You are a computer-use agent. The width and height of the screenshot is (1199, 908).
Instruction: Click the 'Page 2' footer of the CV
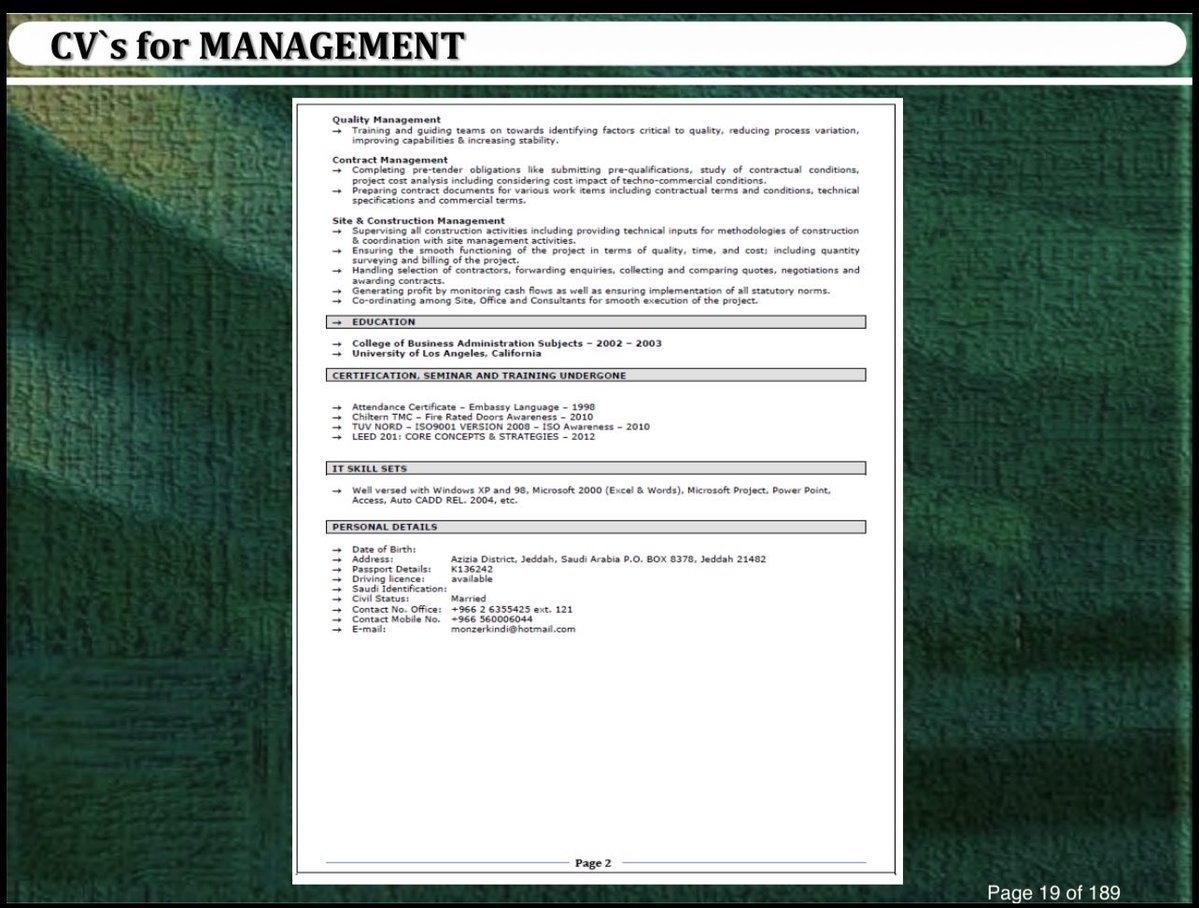pyautogui.click(x=593, y=863)
